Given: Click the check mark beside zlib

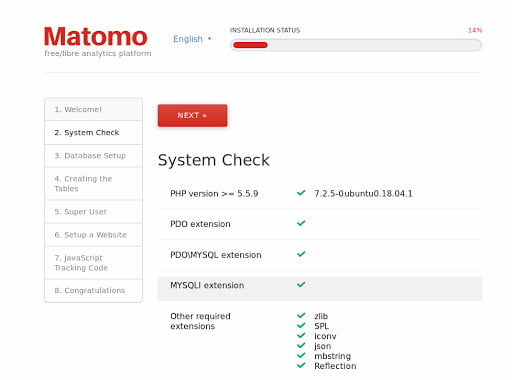Looking at the screenshot, I should [301, 315].
